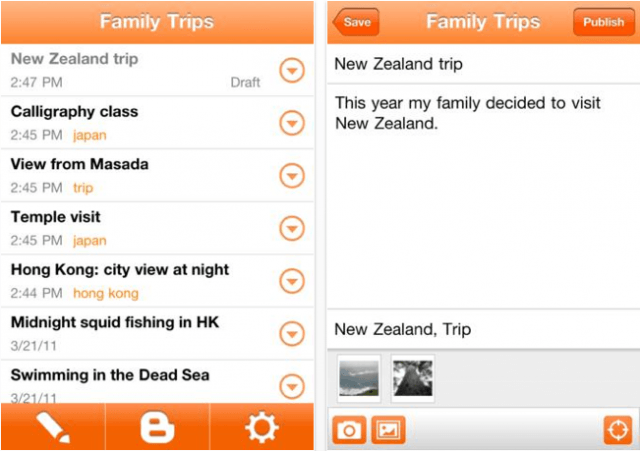Open the Blogger logo tab
640x451 pixels.
(x=157, y=427)
